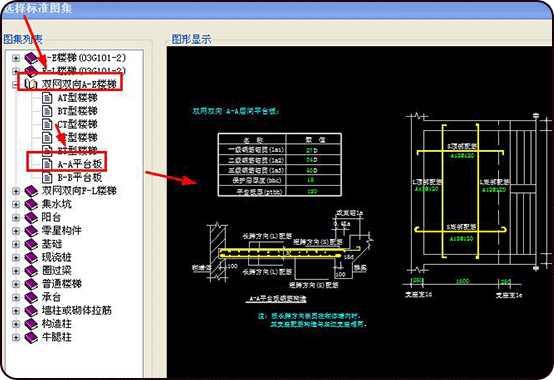
Task: Click the document icon beside B-B平台板
Action: click(47, 177)
